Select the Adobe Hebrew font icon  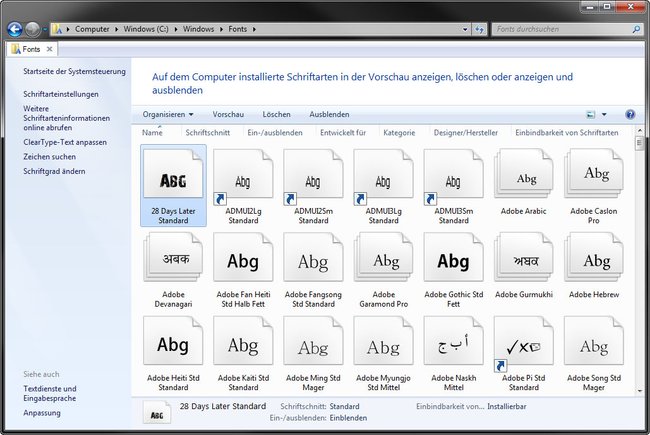pyautogui.click(x=594, y=258)
